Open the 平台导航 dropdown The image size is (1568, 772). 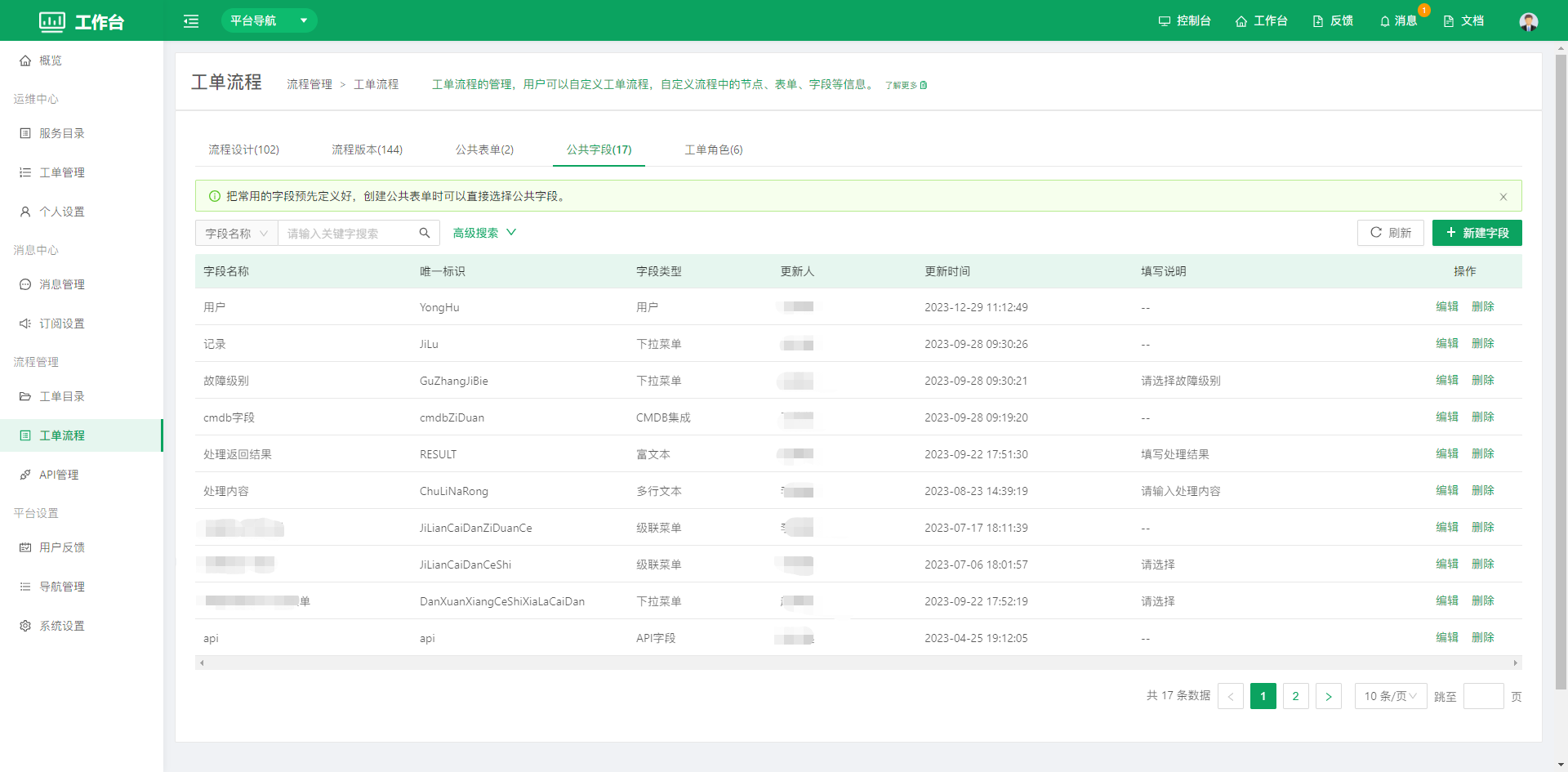(269, 20)
